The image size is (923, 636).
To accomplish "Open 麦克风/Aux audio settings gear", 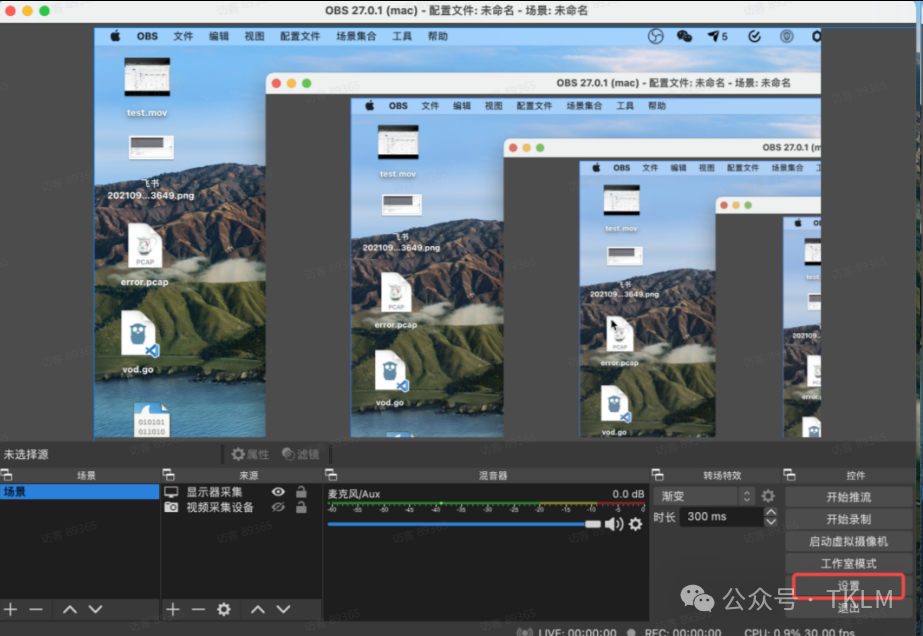I will [635, 524].
